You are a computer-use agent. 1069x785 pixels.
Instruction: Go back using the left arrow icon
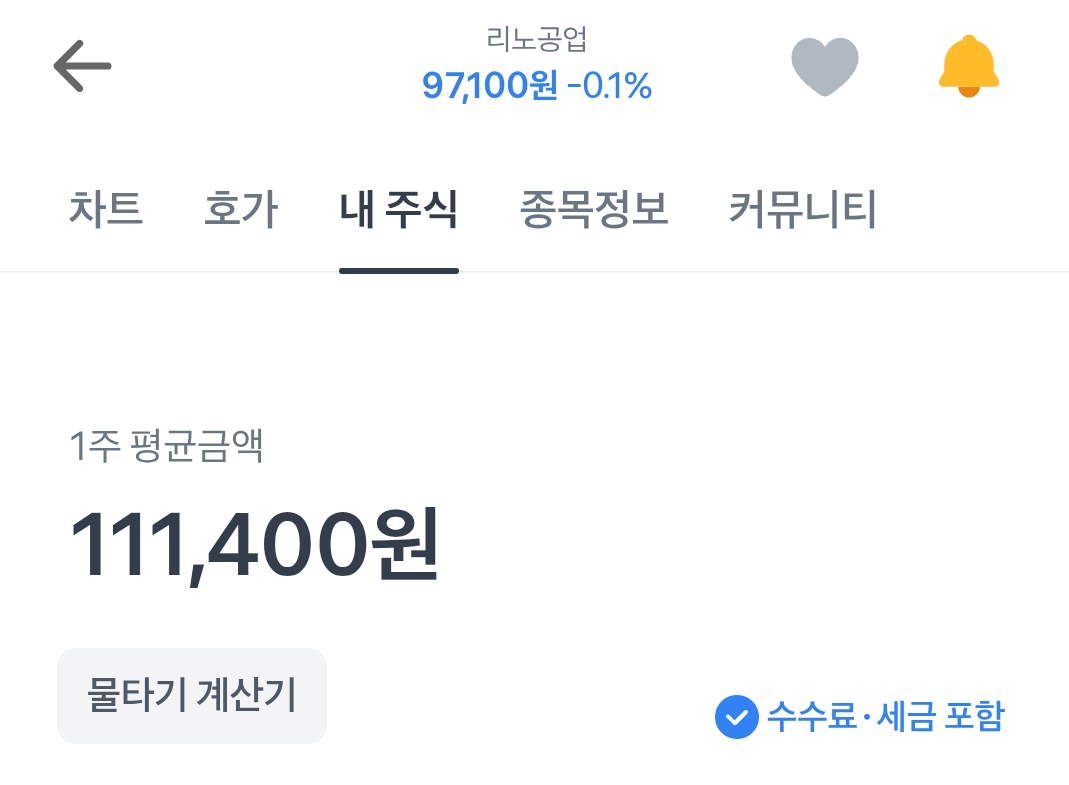click(x=82, y=67)
